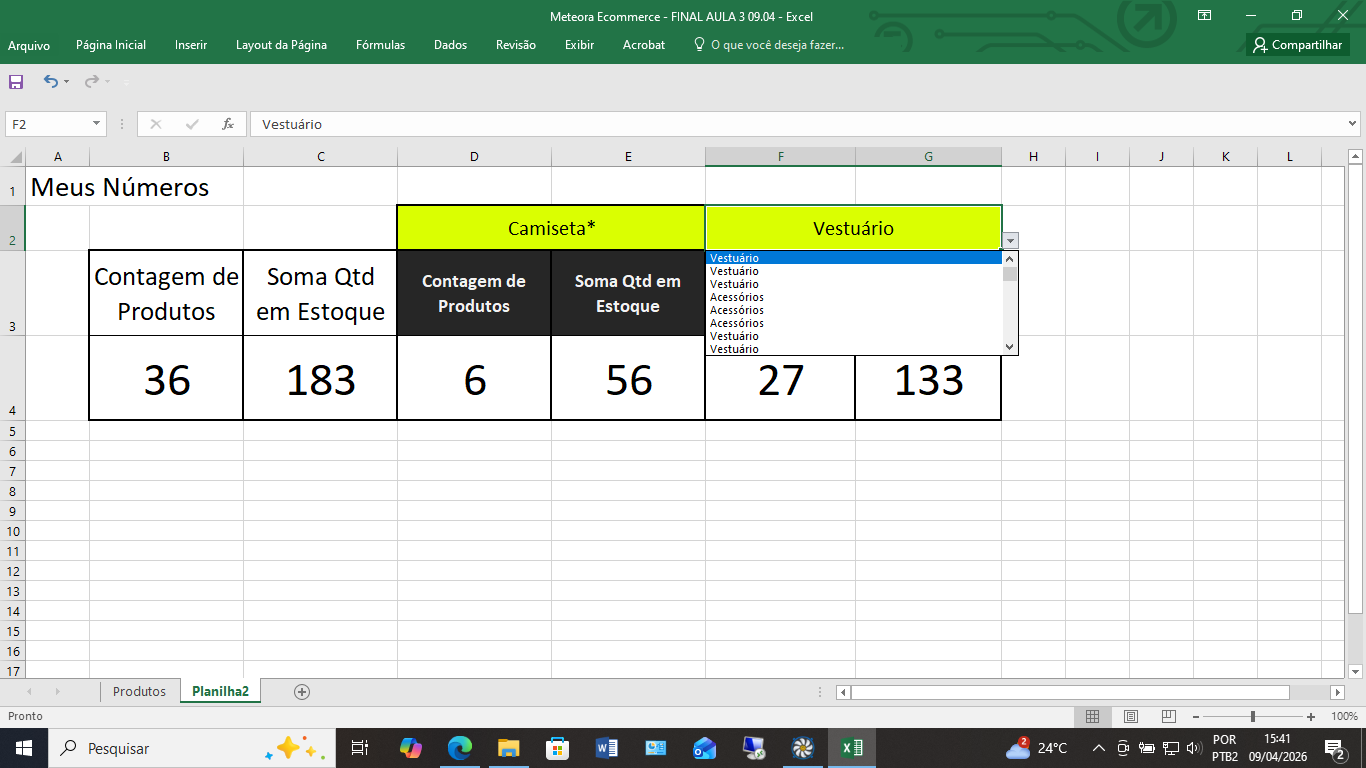The height and width of the screenshot is (768, 1366).
Task: Add a new sheet with plus icon
Action: 302,691
